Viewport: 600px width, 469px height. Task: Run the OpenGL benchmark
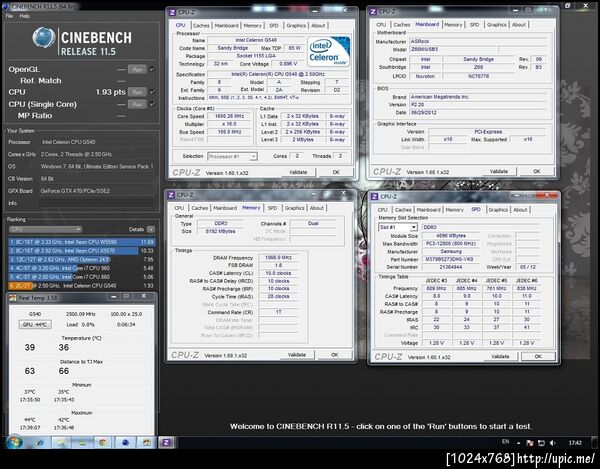(137, 69)
